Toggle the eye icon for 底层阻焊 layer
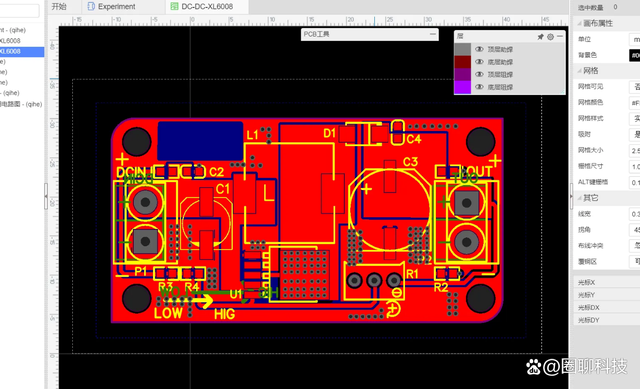 tap(479, 87)
